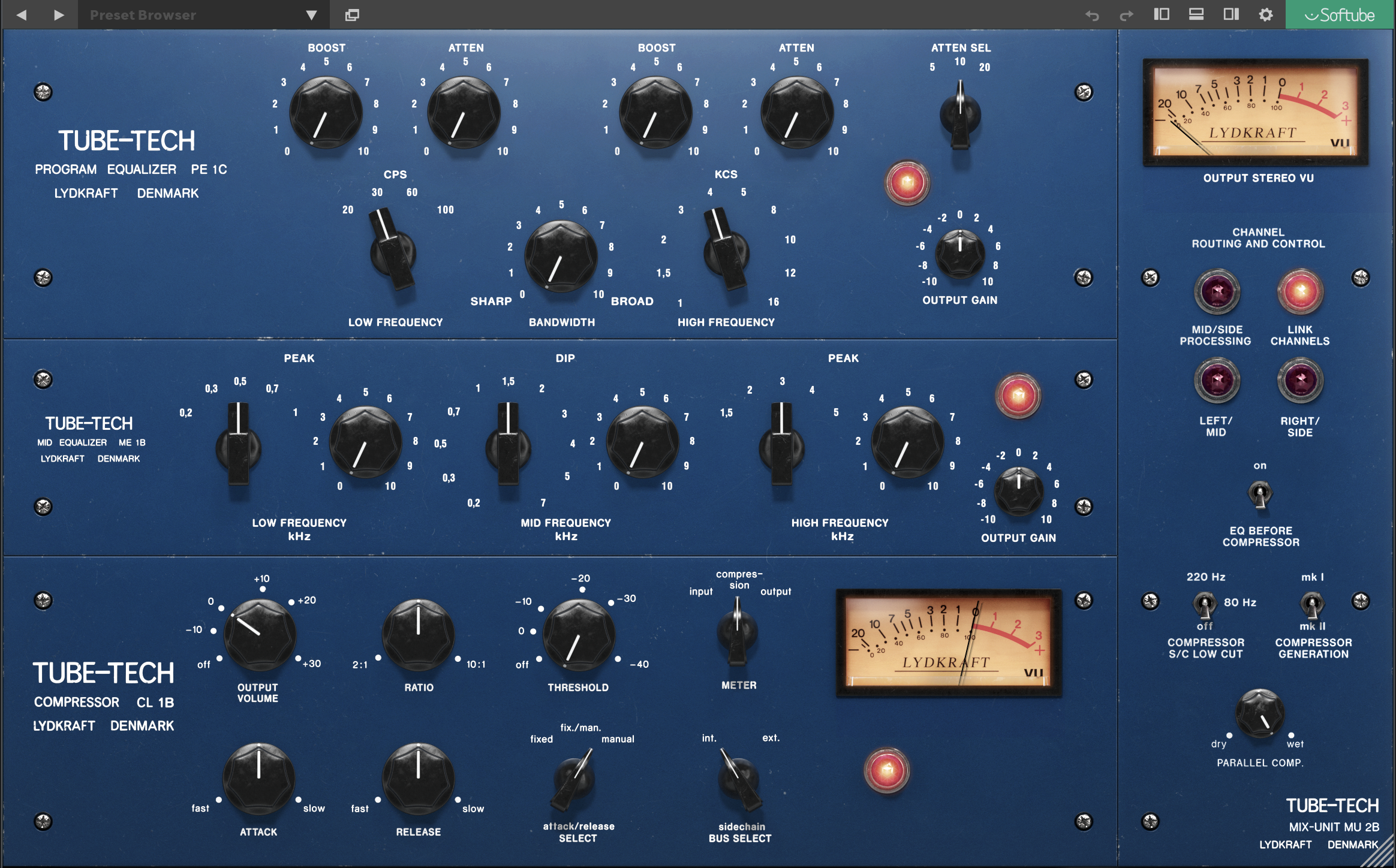Image resolution: width=1396 pixels, height=868 pixels.
Task: Click the PE 1C low Atten knob
Action: 464,112
